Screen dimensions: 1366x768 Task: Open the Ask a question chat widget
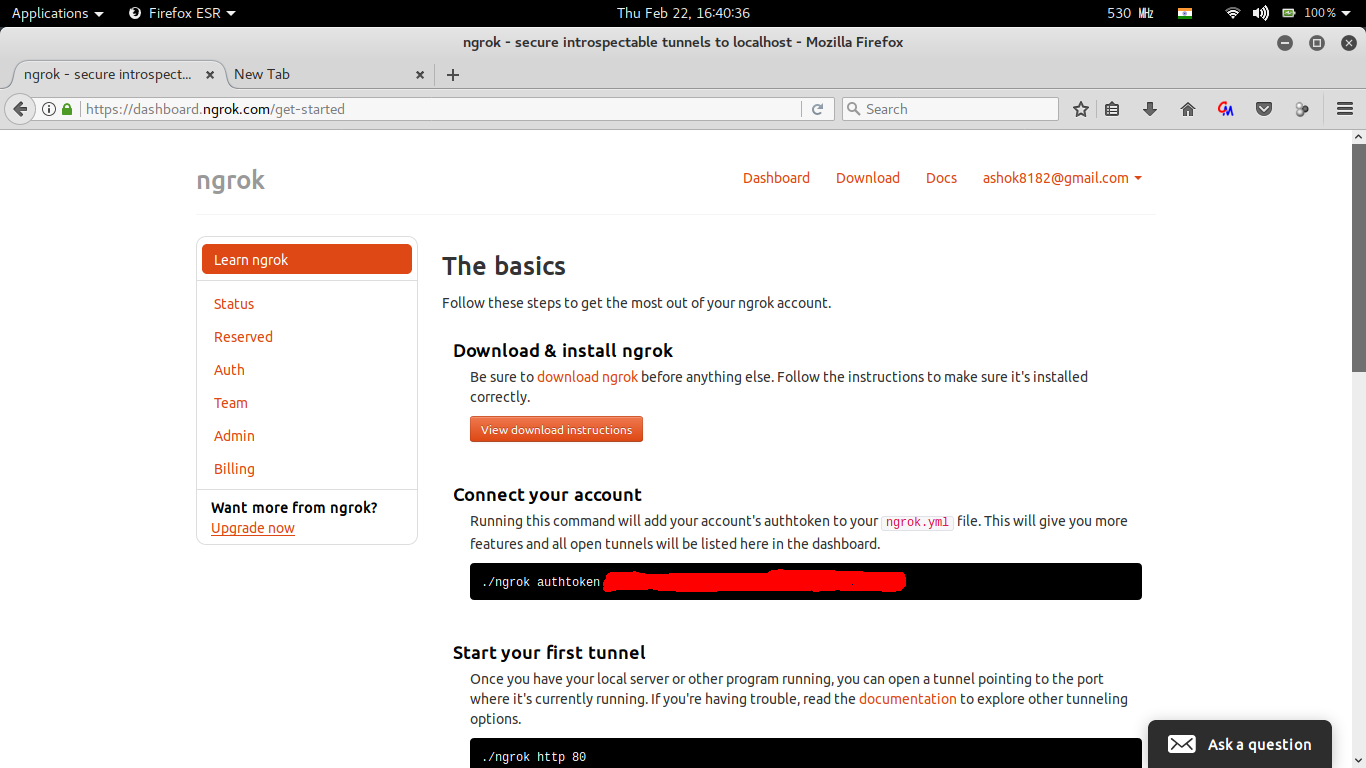tap(1240, 744)
